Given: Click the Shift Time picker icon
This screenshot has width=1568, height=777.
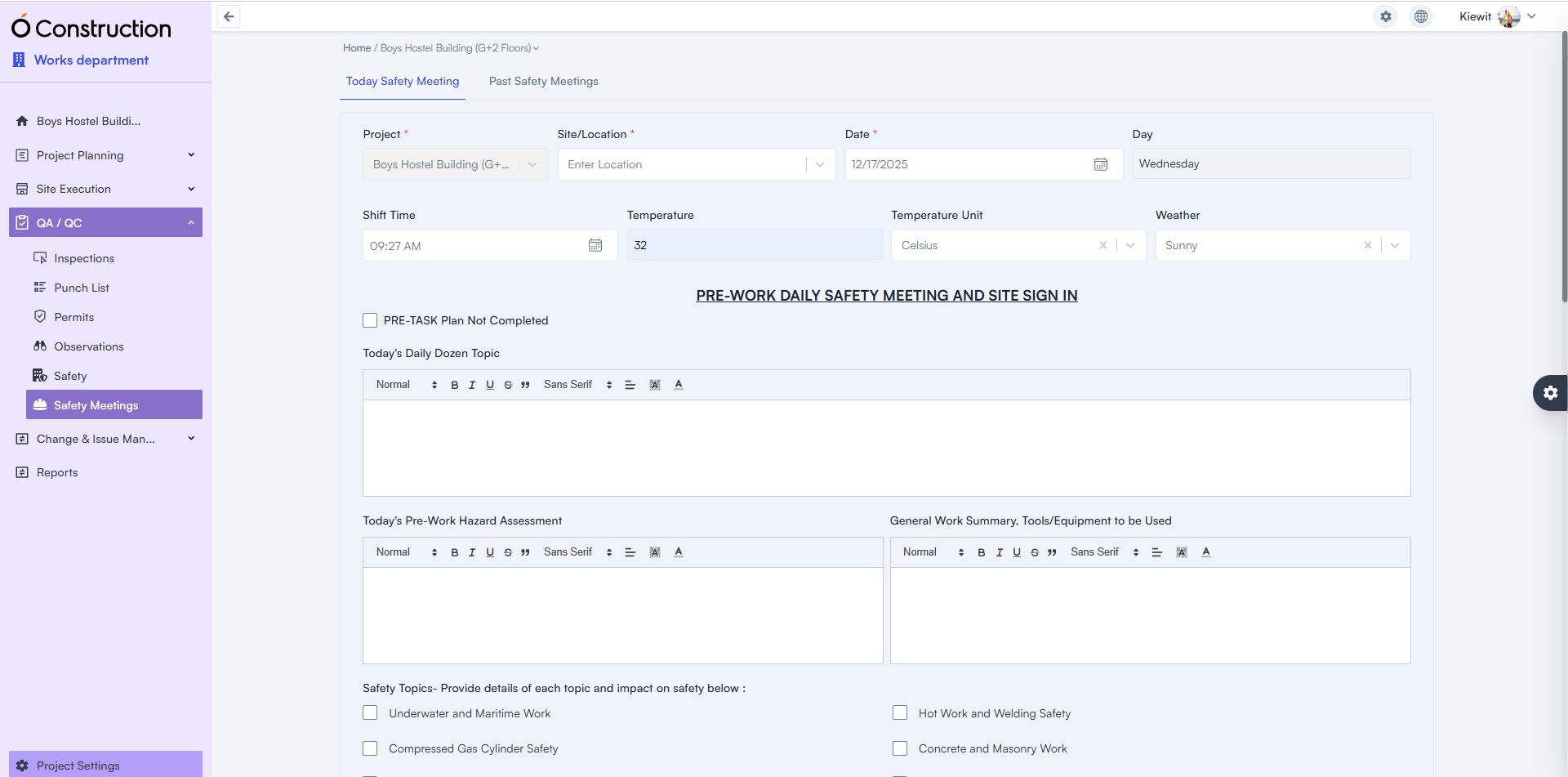Looking at the screenshot, I should click(x=595, y=245).
